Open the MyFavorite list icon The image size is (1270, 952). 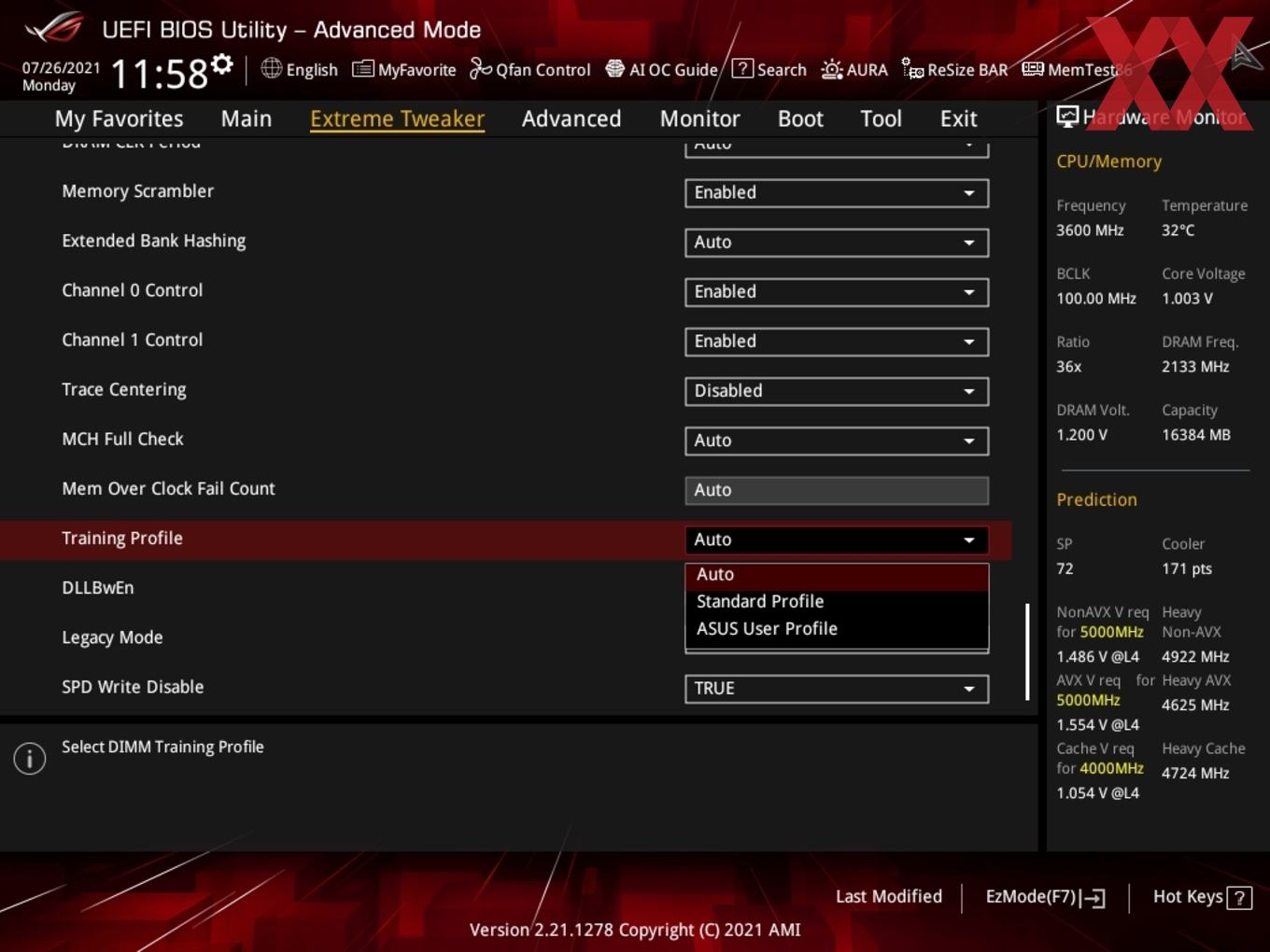(362, 69)
